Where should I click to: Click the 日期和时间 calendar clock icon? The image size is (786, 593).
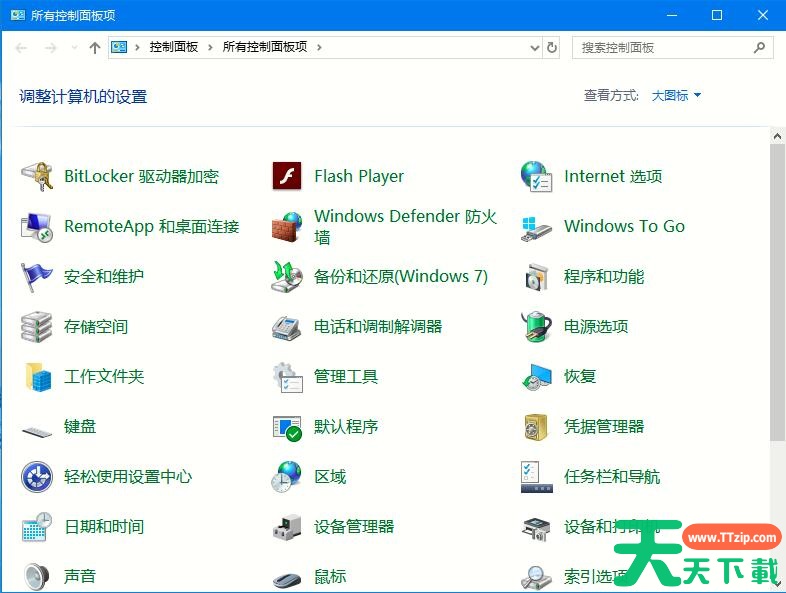pyautogui.click(x=37, y=527)
